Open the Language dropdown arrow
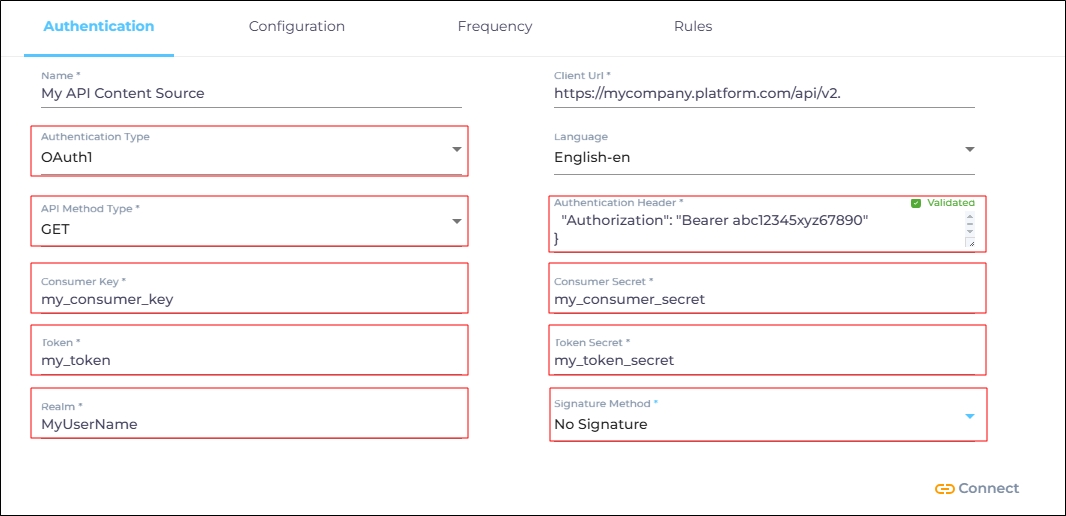The height and width of the screenshot is (516, 1066). (x=969, y=149)
